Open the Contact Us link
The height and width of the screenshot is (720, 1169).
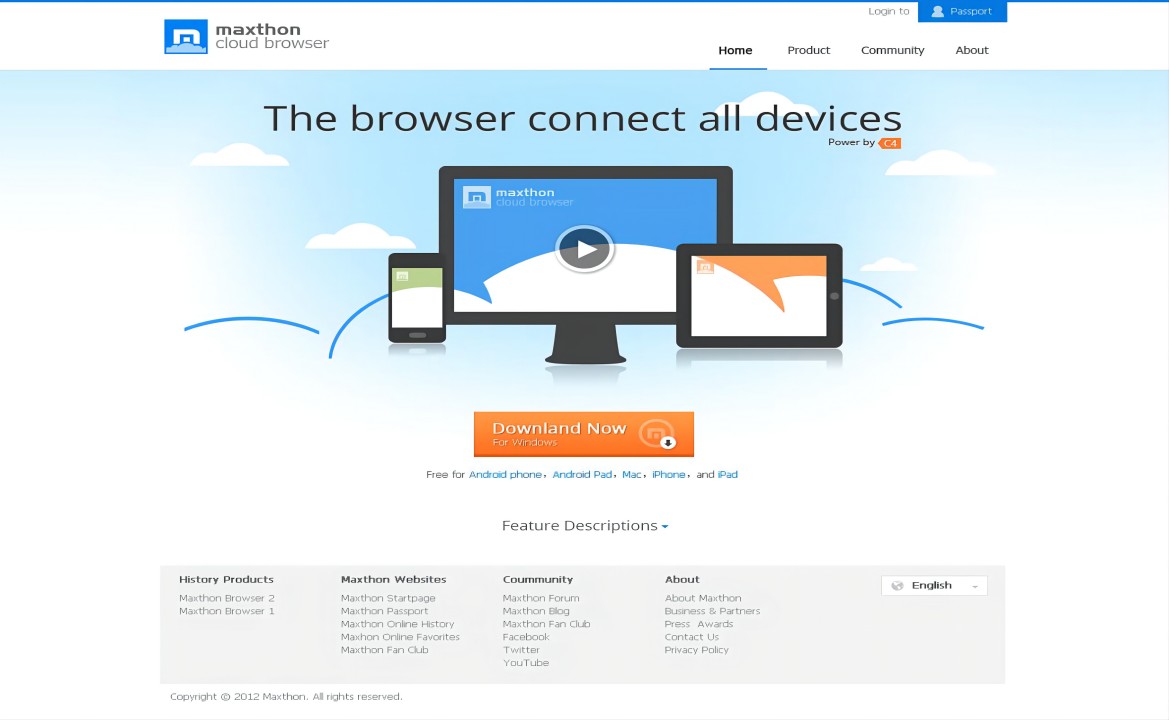click(692, 637)
